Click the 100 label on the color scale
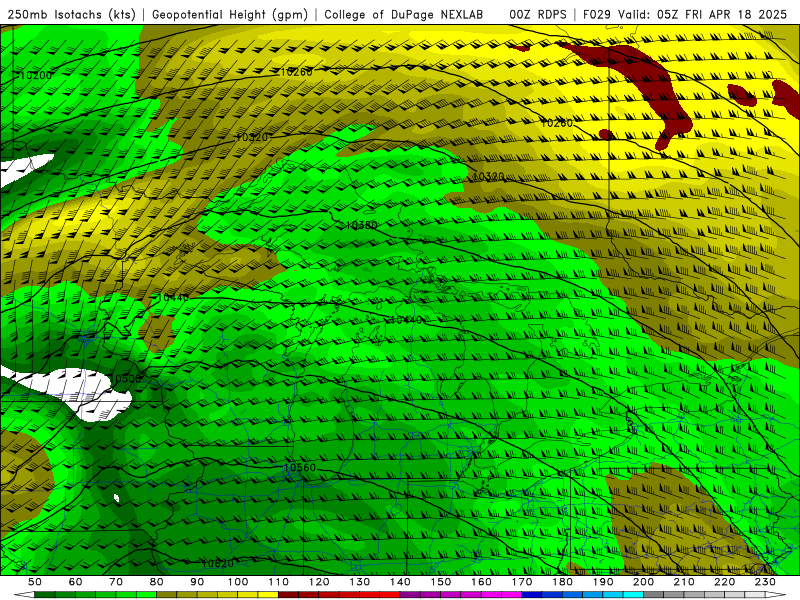This screenshot has width=800, height=600. (238, 582)
